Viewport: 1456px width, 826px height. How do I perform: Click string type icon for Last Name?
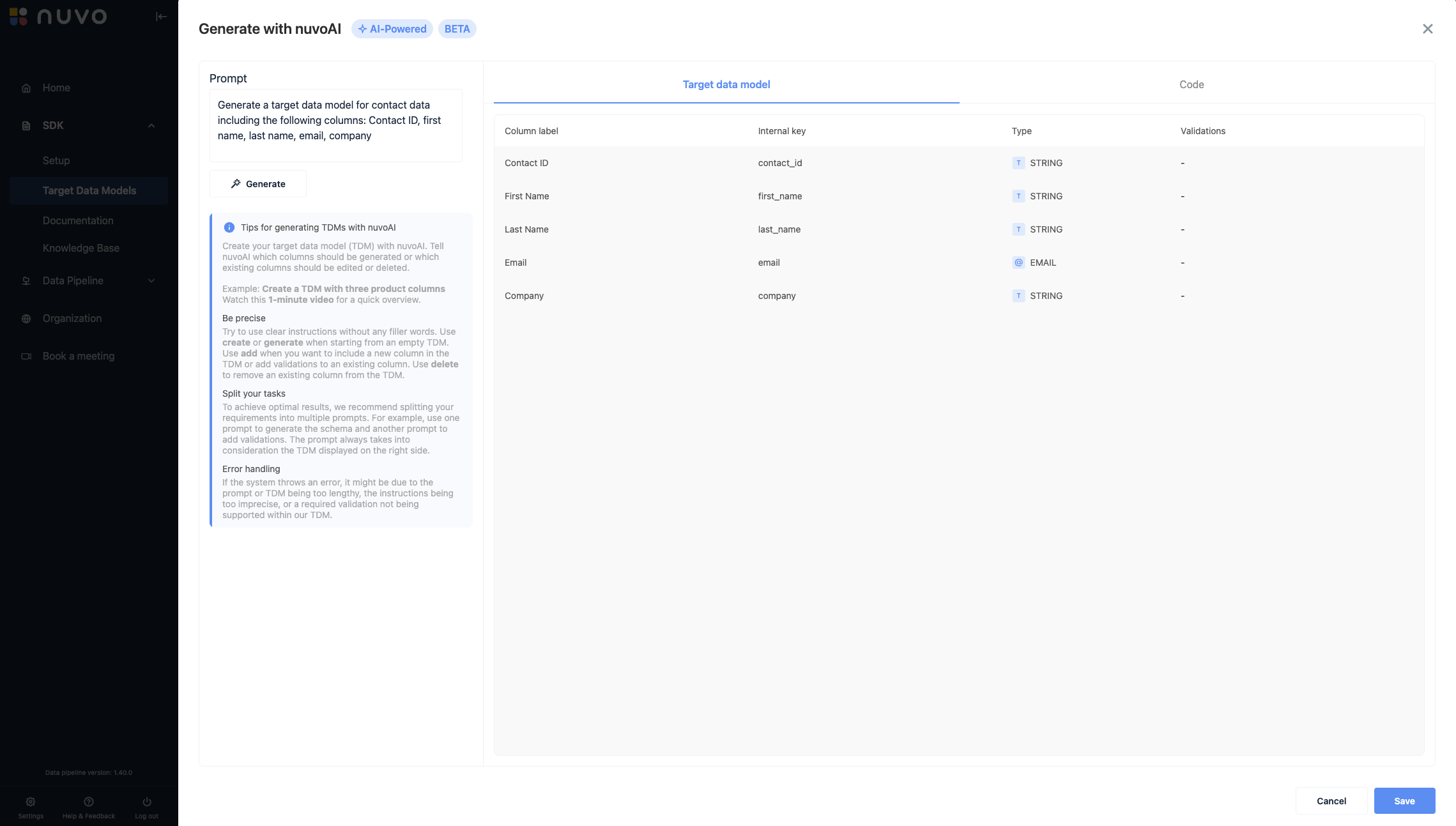(x=1018, y=229)
